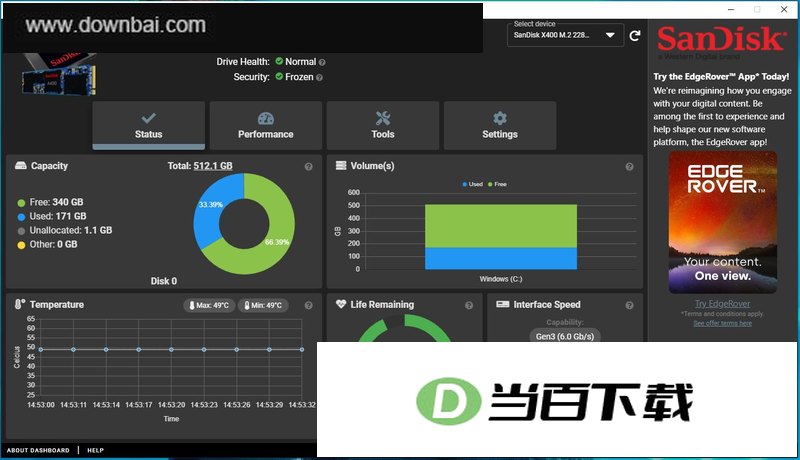This screenshot has width=800, height=460.
Task: Click the Life Remaining gauge
Action: click(405, 328)
